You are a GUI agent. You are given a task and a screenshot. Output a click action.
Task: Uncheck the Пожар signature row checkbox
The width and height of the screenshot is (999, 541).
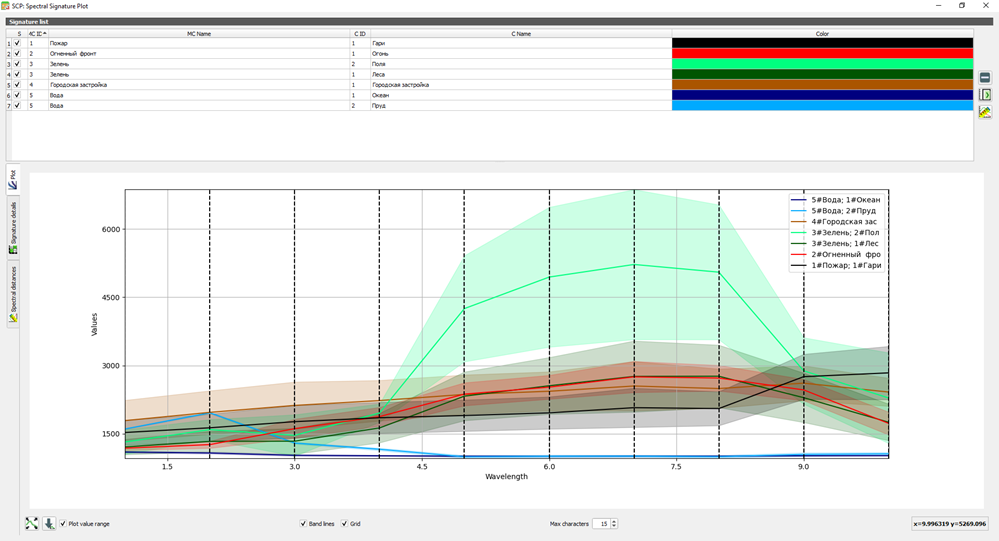tap(17, 43)
